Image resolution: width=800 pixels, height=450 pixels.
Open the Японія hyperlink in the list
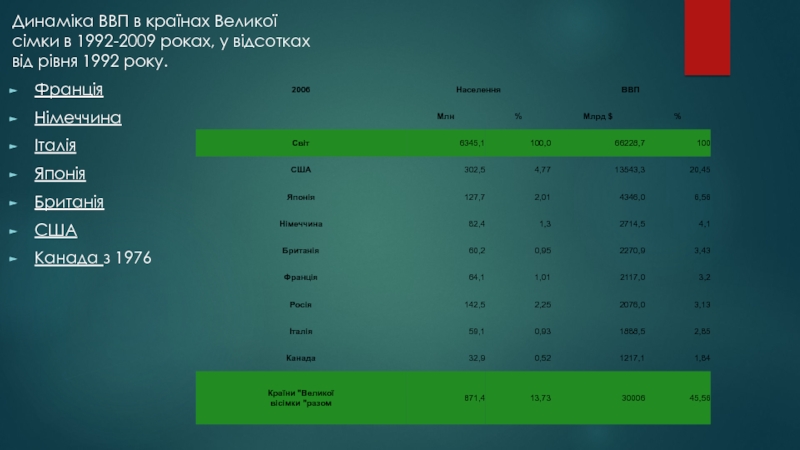click(x=60, y=175)
